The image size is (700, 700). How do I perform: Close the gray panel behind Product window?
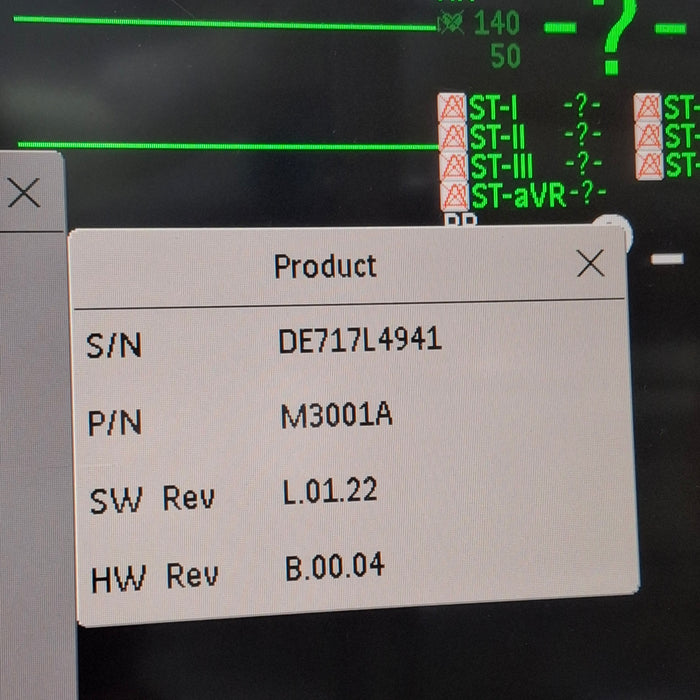[24, 192]
